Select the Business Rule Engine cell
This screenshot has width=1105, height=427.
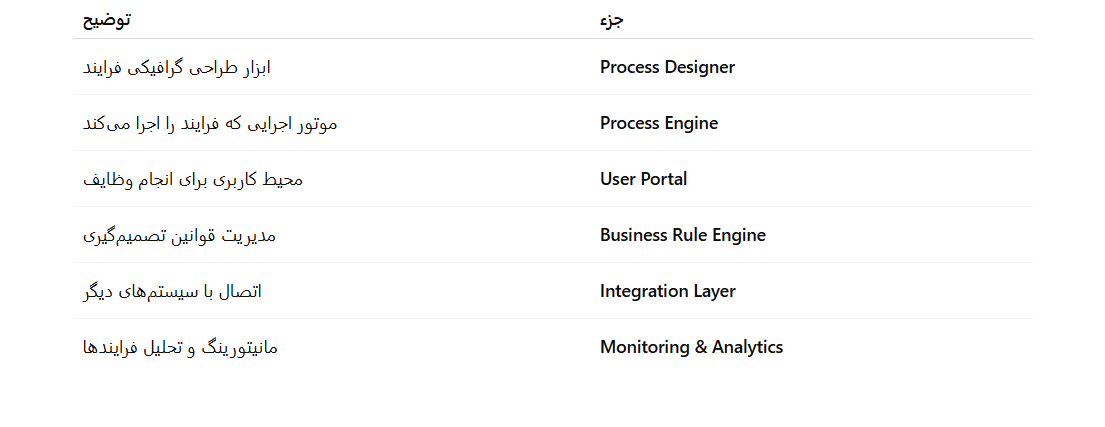click(x=683, y=235)
